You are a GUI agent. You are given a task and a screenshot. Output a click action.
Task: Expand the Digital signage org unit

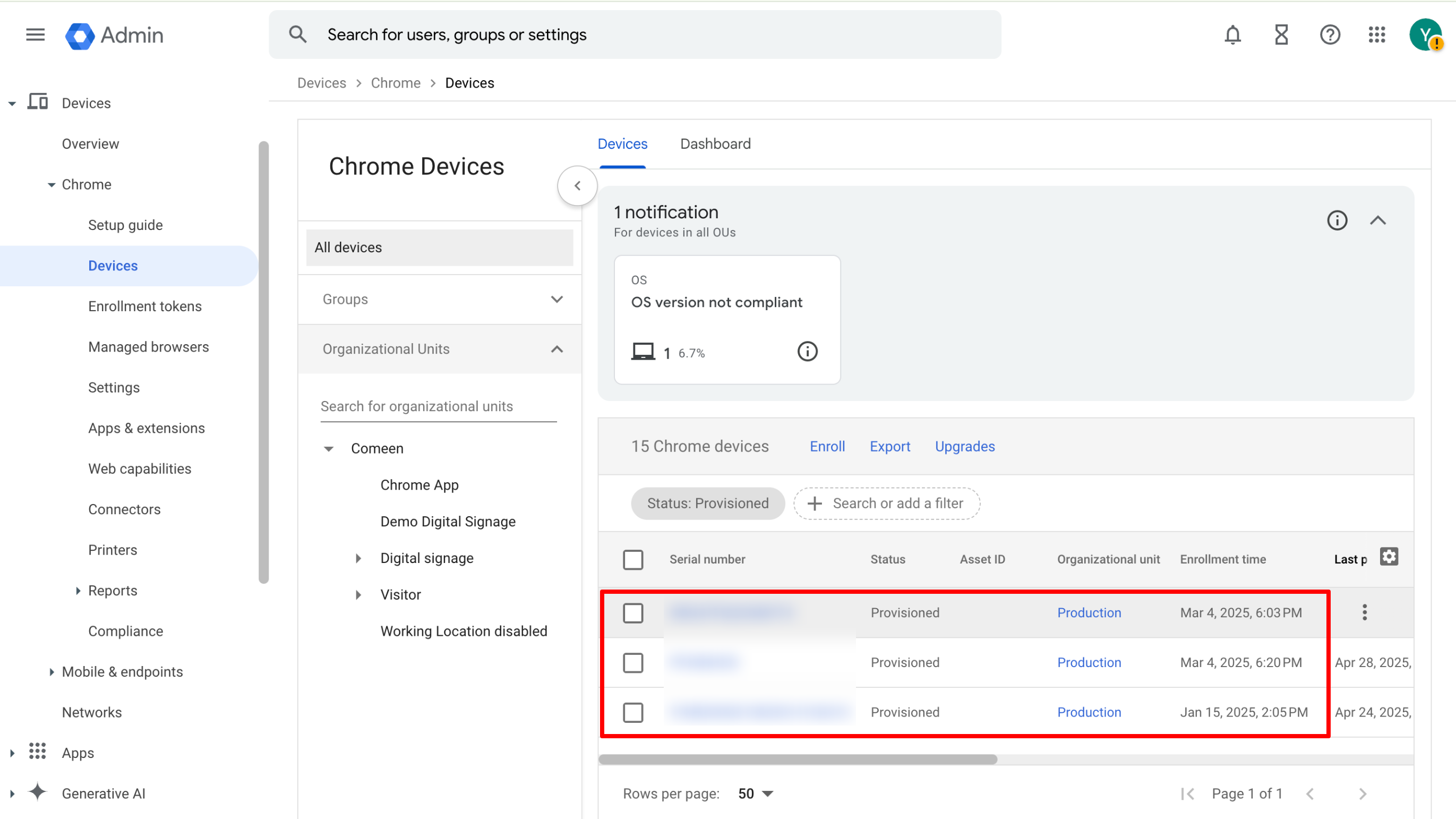click(x=358, y=558)
